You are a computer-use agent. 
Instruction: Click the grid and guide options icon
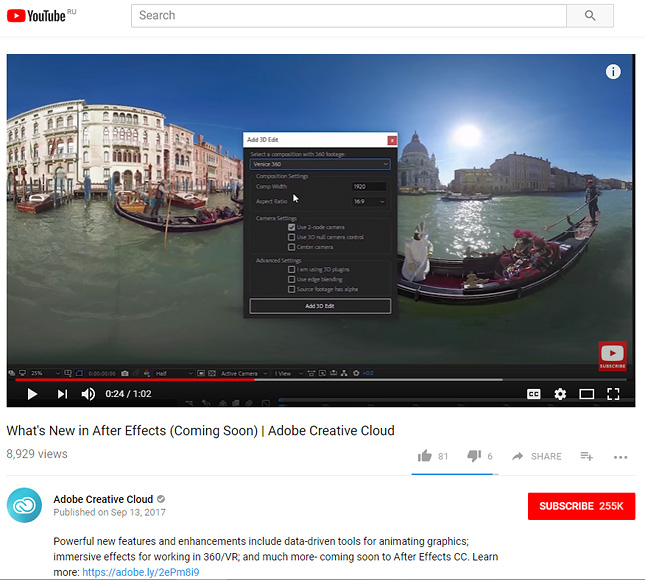tap(68, 373)
